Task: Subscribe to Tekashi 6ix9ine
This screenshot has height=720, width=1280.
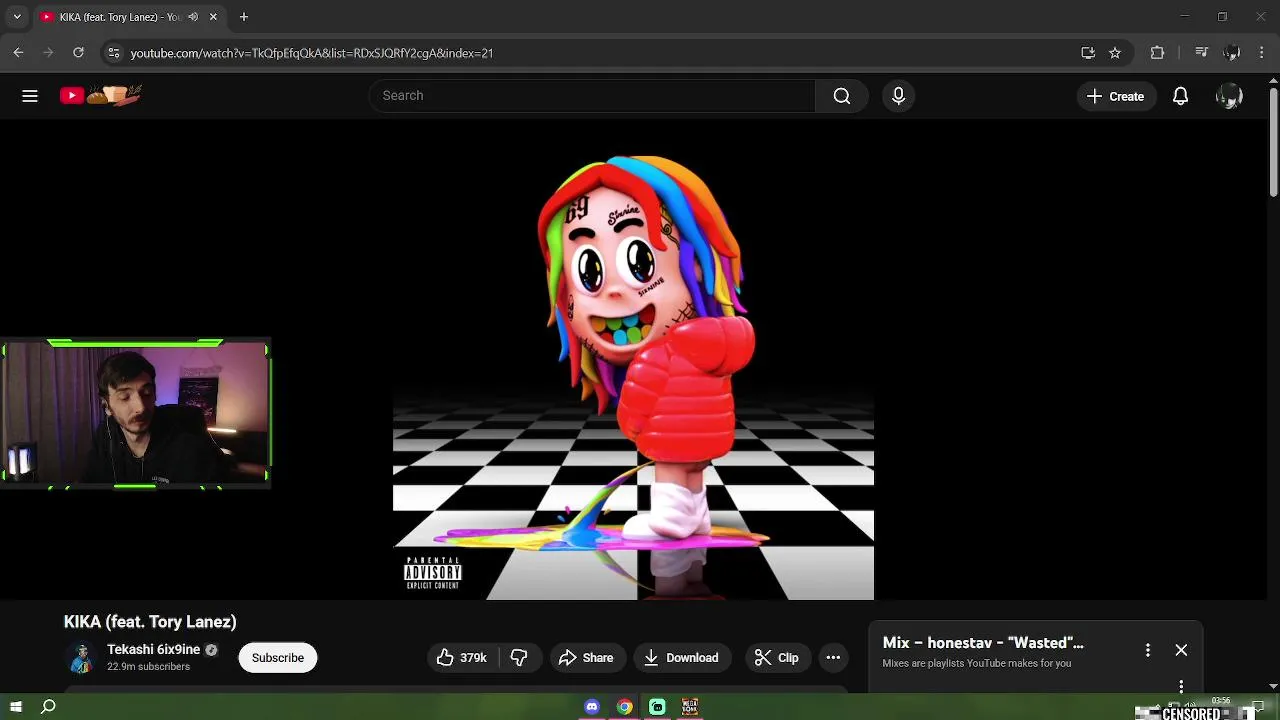Action: click(278, 657)
